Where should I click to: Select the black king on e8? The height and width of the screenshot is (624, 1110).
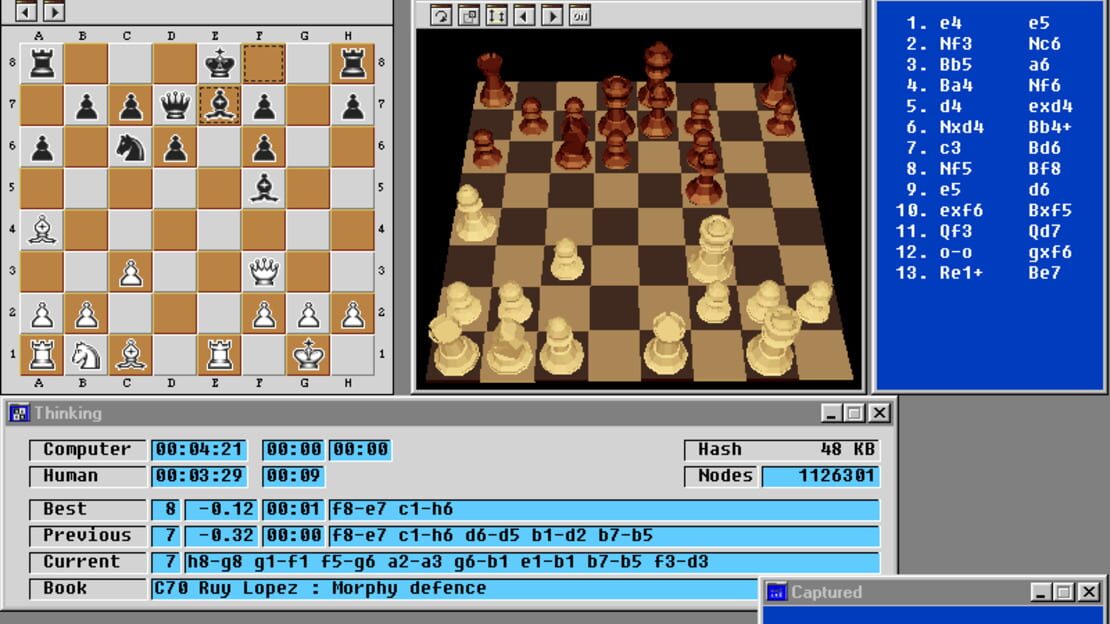pos(219,64)
